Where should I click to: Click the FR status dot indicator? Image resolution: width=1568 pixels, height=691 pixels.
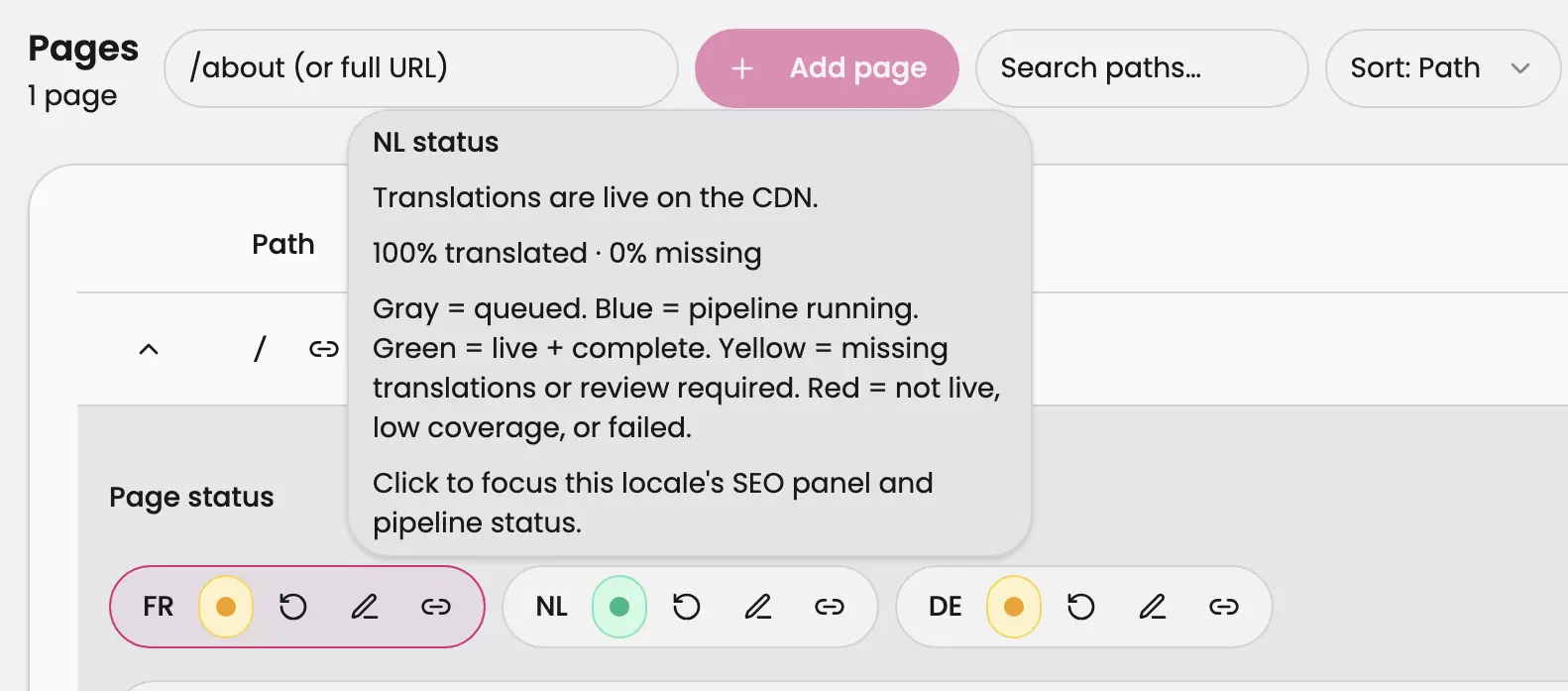pos(226,606)
